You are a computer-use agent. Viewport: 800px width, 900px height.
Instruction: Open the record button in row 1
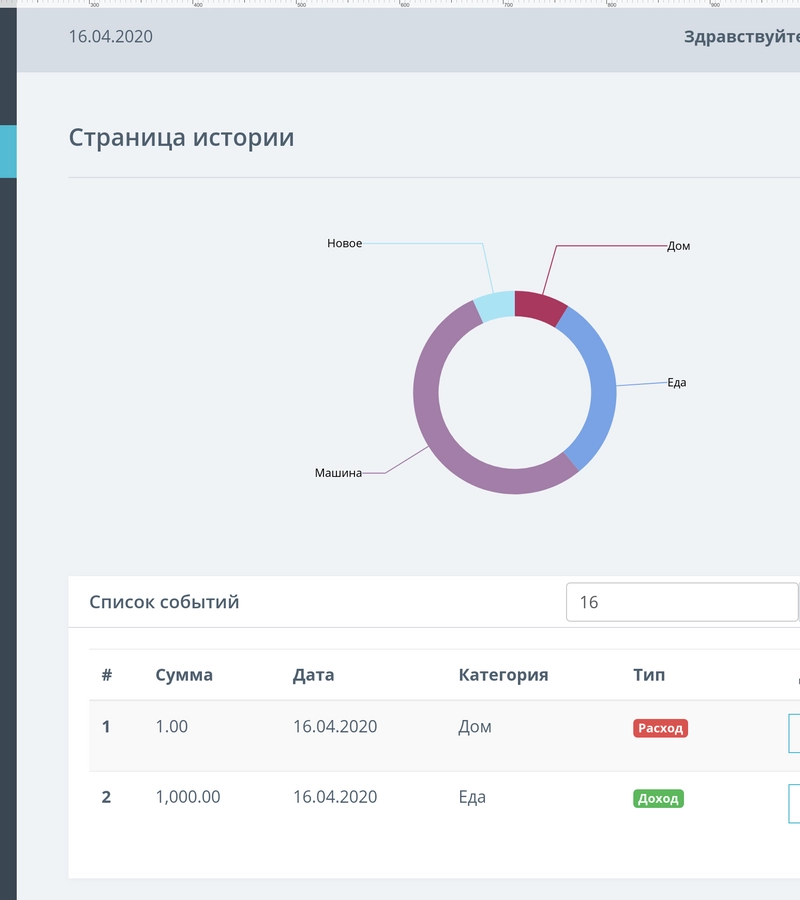click(794, 732)
